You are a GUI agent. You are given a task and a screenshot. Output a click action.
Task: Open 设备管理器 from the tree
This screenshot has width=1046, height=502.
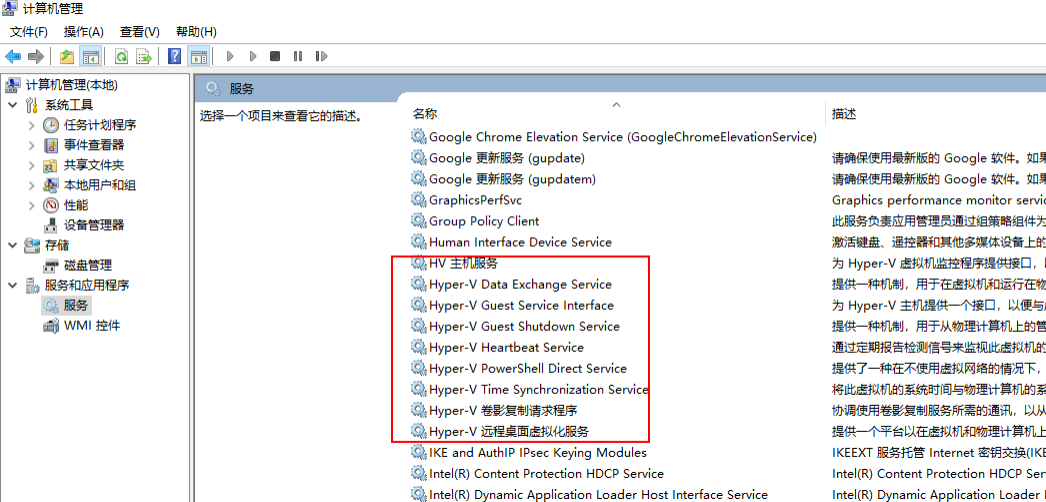94,225
